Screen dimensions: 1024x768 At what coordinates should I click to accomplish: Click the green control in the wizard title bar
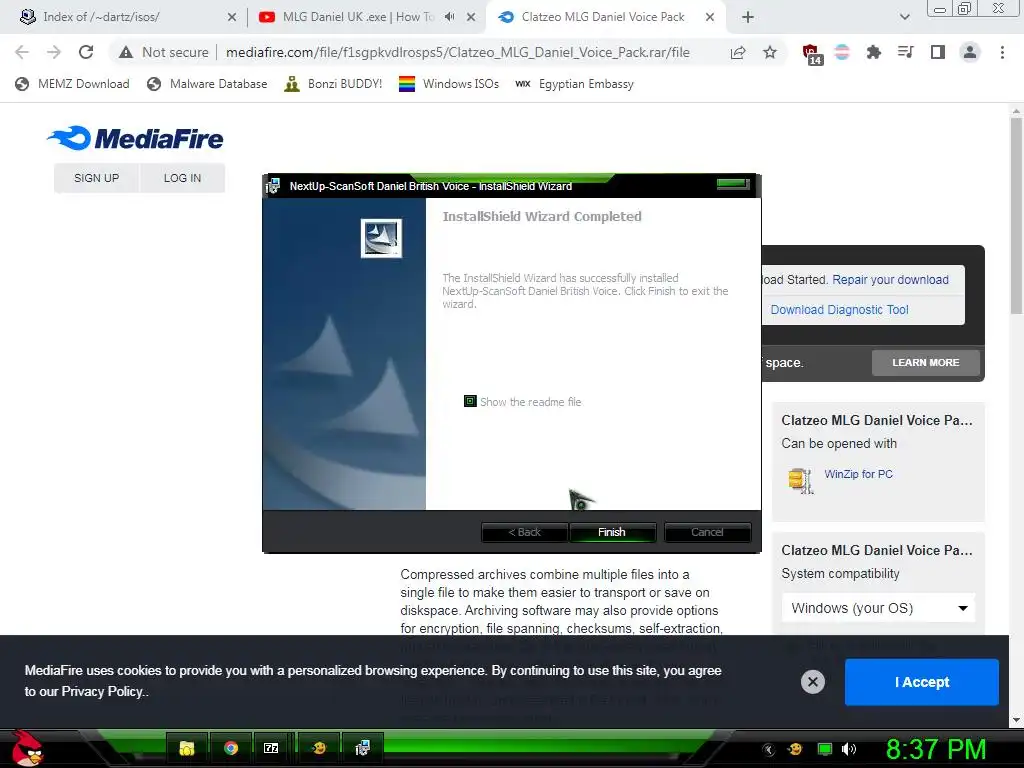733,184
